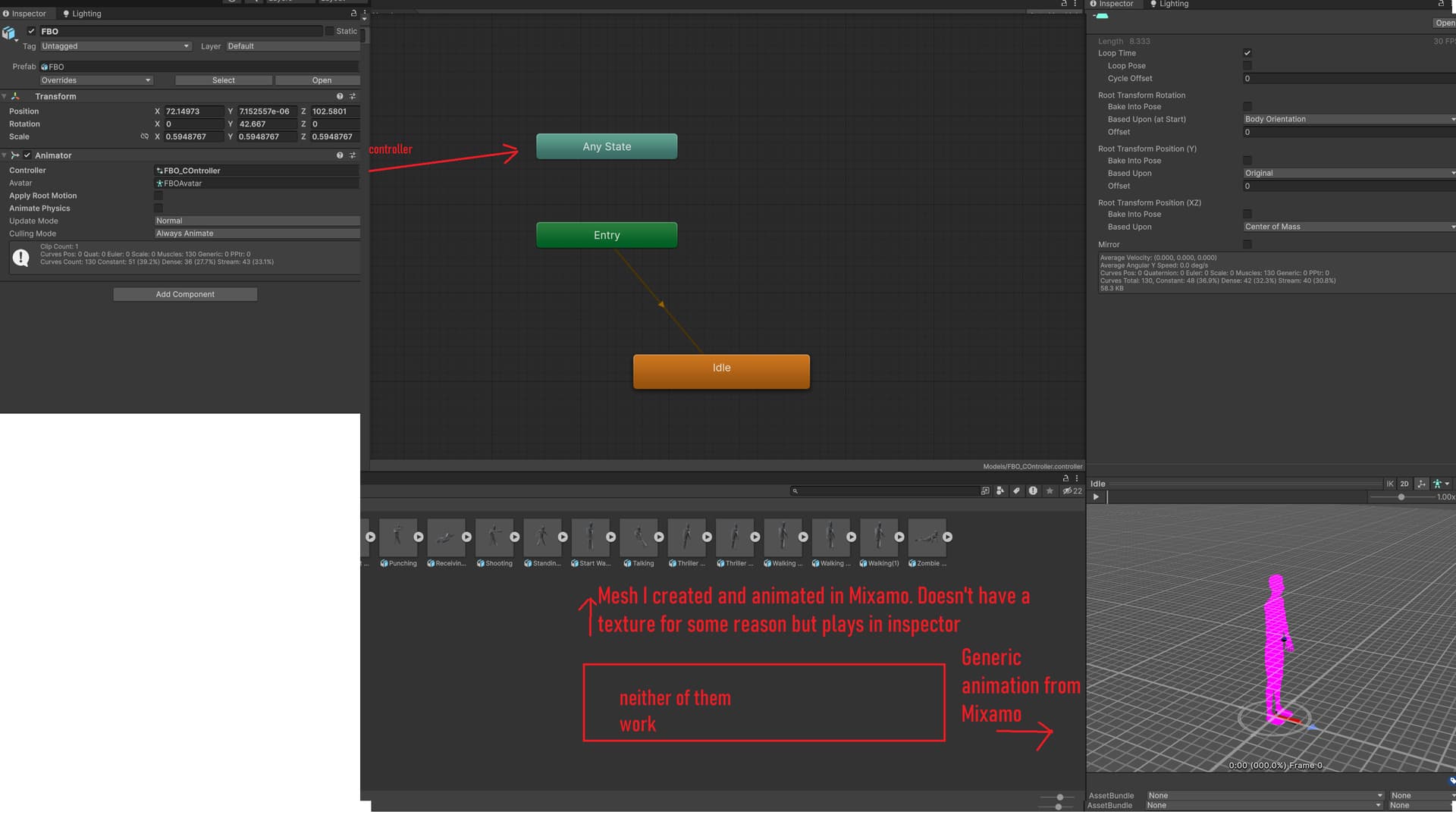Screen dimensions: 1456x824
Task: Disable the Loop Time checkbox
Action: (1247, 53)
